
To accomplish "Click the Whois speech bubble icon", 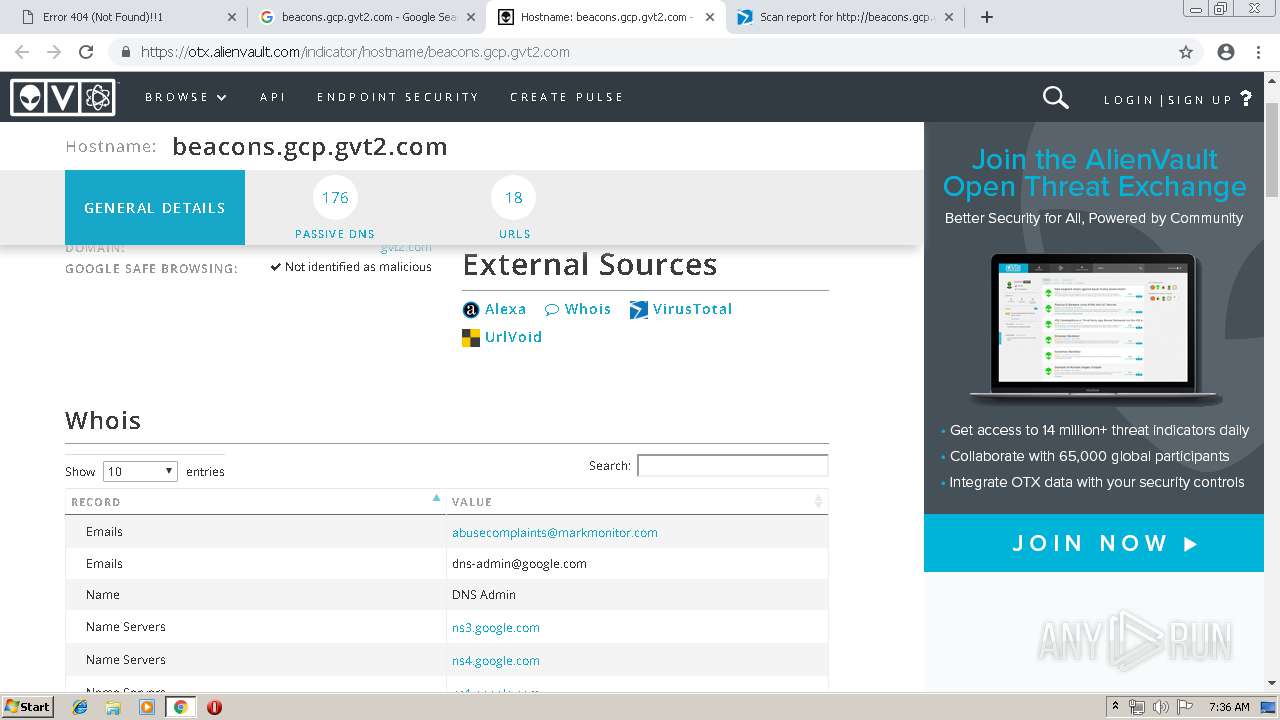I will (552, 310).
